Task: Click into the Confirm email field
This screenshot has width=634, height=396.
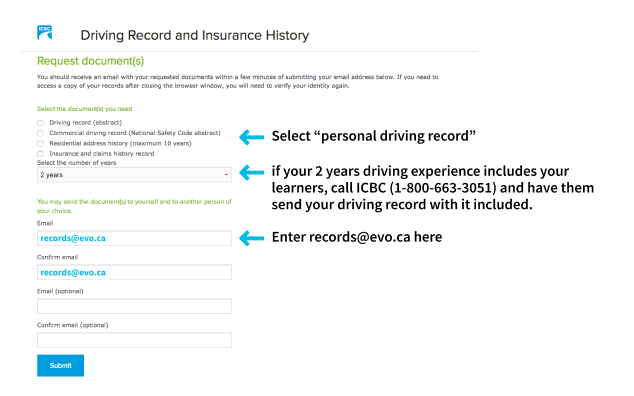Action: [134, 272]
